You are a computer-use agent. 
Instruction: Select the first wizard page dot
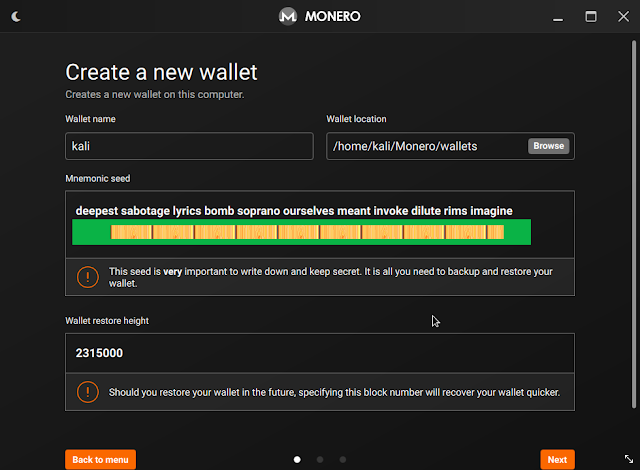tap(297, 460)
